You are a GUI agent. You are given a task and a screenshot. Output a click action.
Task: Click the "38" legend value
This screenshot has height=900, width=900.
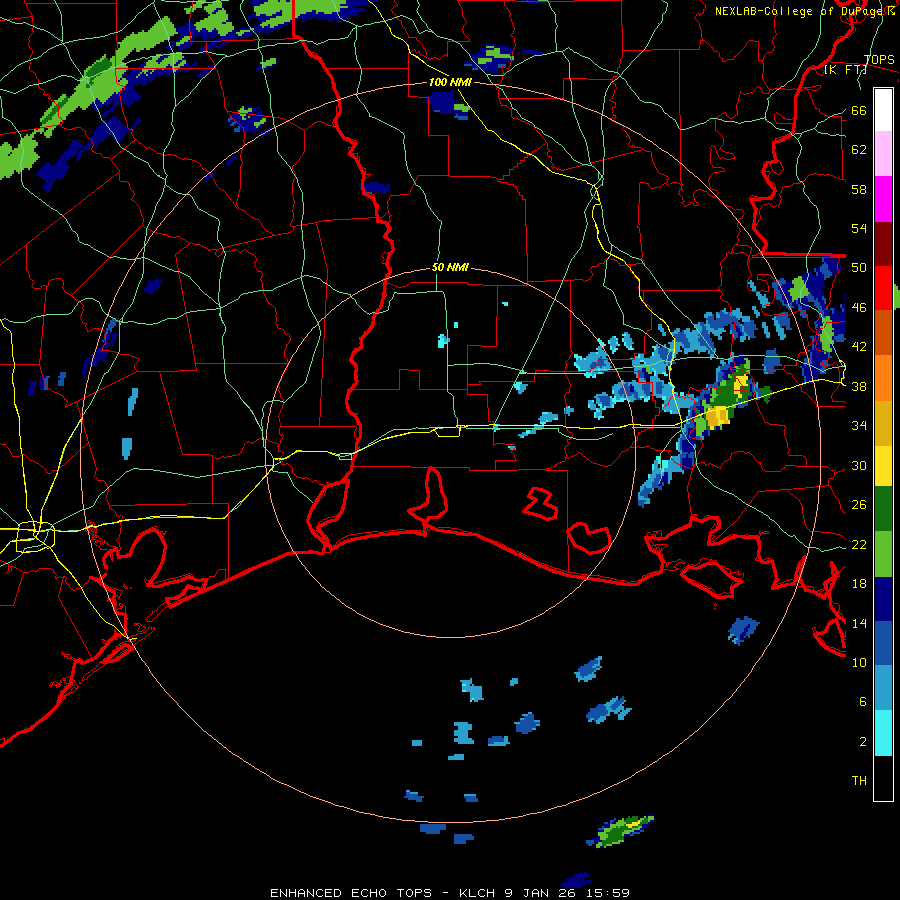pyautogui.click(x=859, y=386)
